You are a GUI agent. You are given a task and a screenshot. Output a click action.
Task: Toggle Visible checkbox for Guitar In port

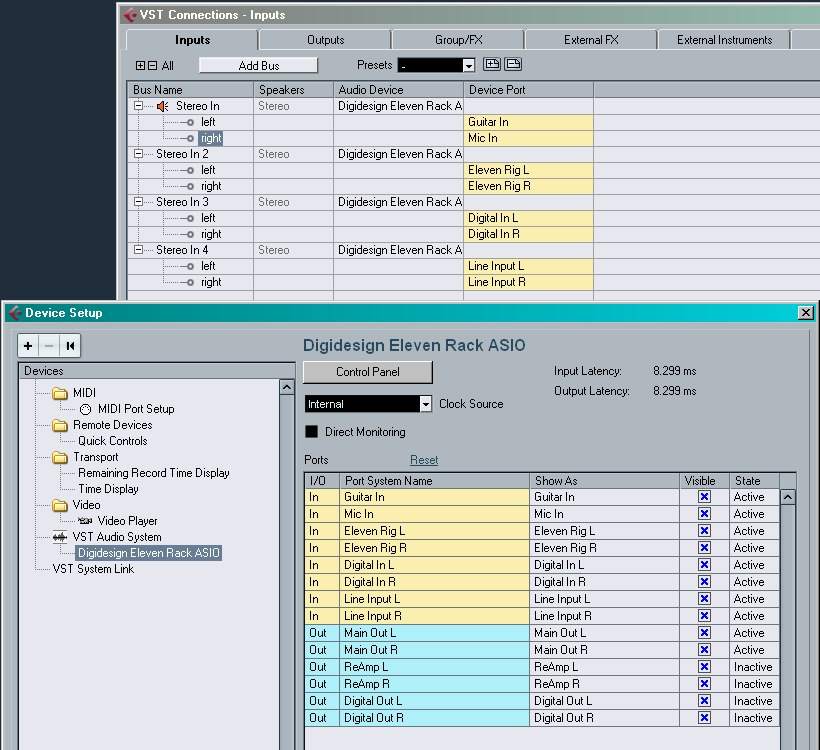point(704,497)
